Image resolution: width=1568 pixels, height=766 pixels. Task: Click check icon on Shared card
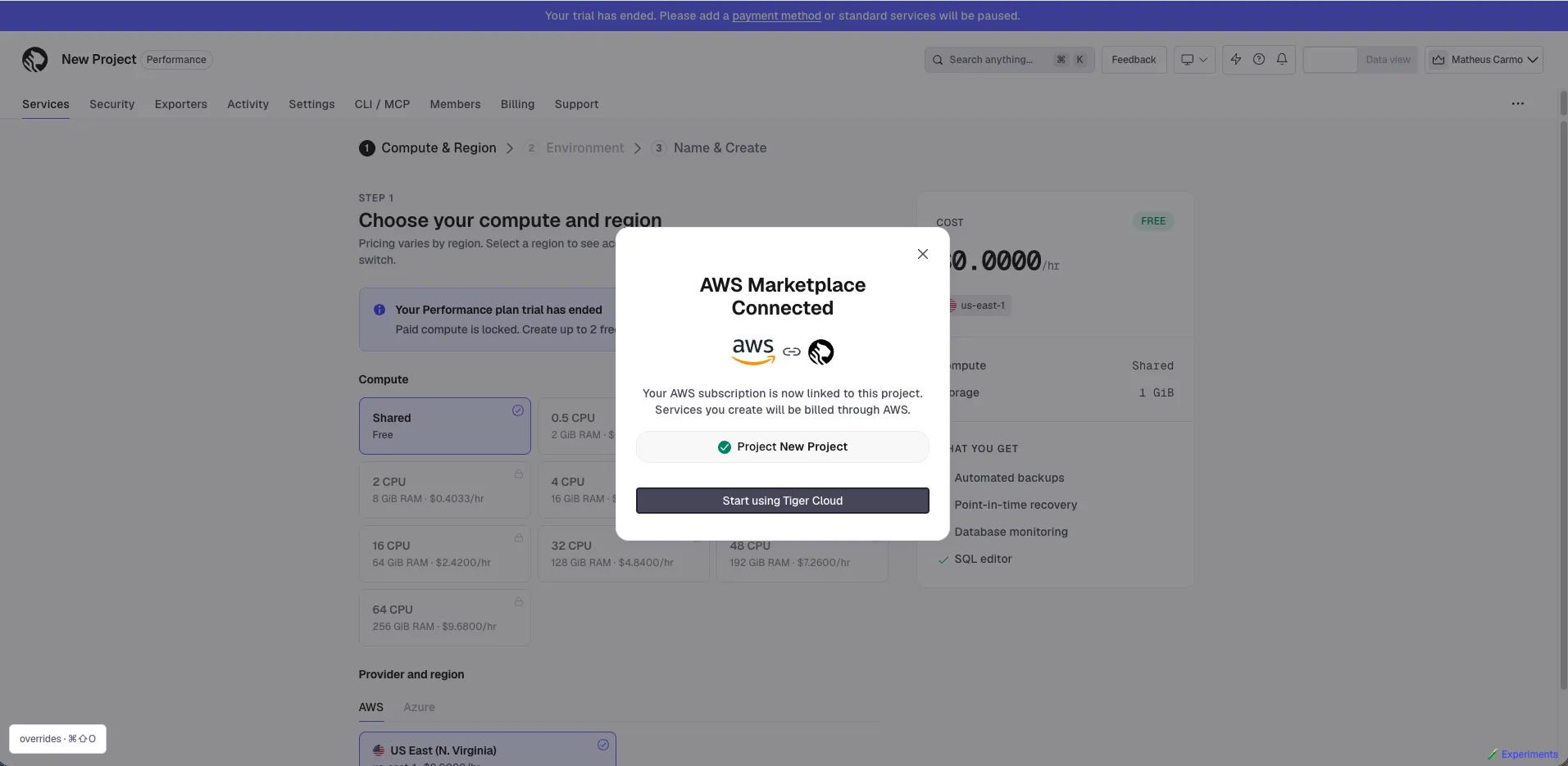tap(518, 410)
